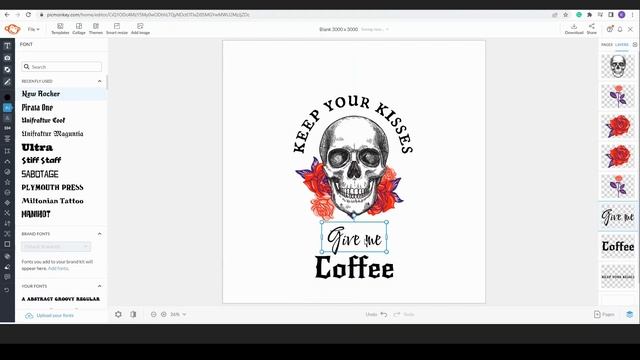Open the settings gear below canvas
This screenshot has width=640, height=360.
pyautogui.click(x=118, y=314)
